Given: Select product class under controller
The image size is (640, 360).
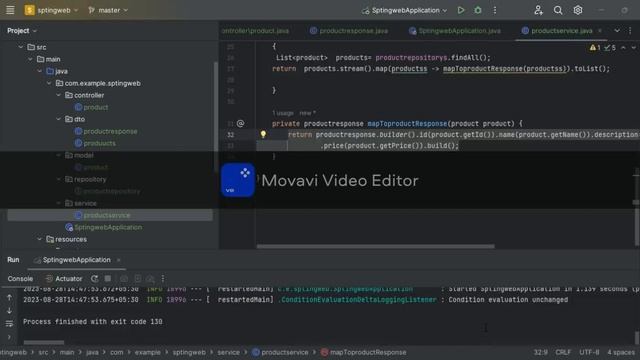Looking at the screenshot, I should (92, 107).
